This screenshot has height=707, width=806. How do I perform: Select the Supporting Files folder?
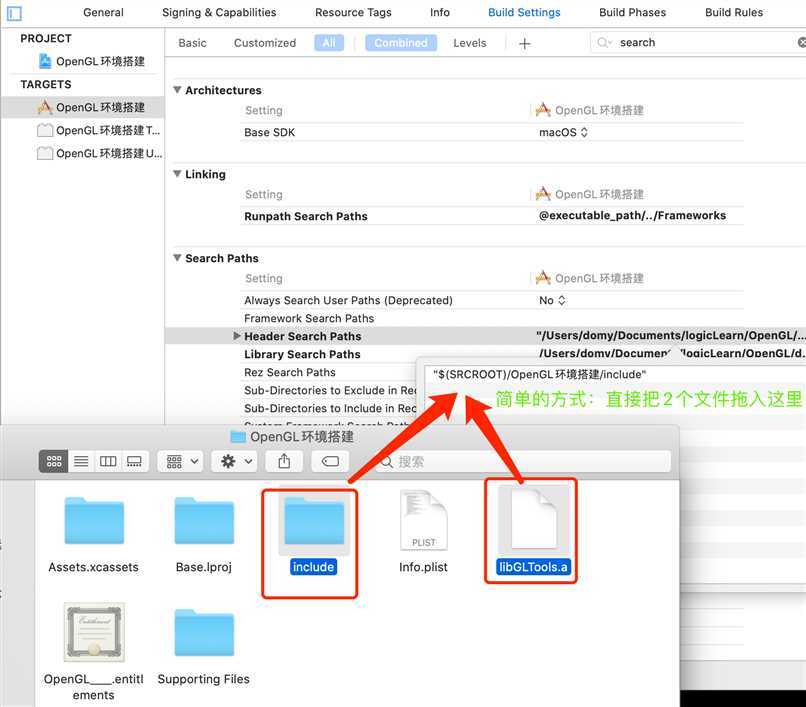tap(204, 647)
